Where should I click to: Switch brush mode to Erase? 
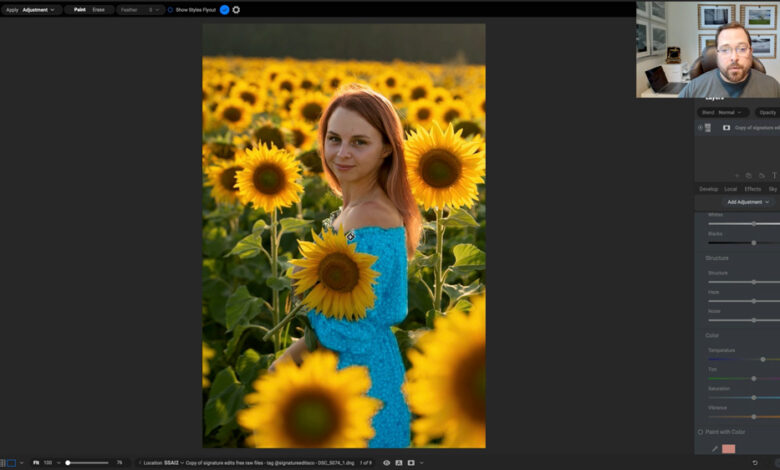[98, 10]
